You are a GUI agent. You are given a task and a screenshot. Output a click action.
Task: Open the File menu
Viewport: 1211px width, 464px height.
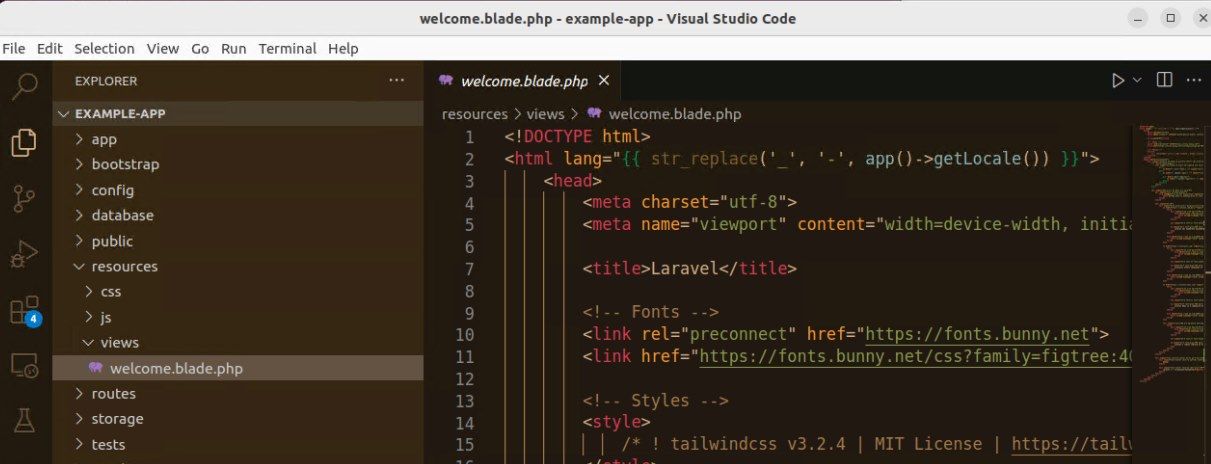(x=14, y=48)
